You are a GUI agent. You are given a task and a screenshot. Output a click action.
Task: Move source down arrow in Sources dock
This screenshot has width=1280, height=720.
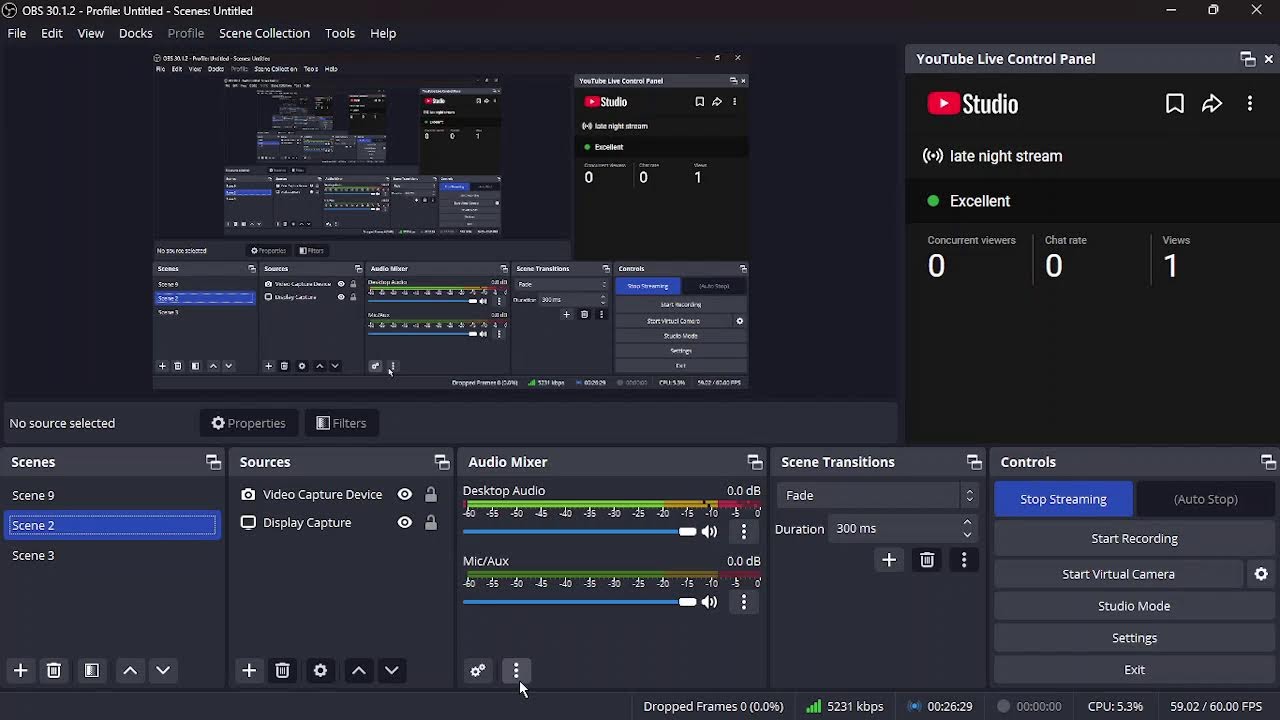[392, 670]
